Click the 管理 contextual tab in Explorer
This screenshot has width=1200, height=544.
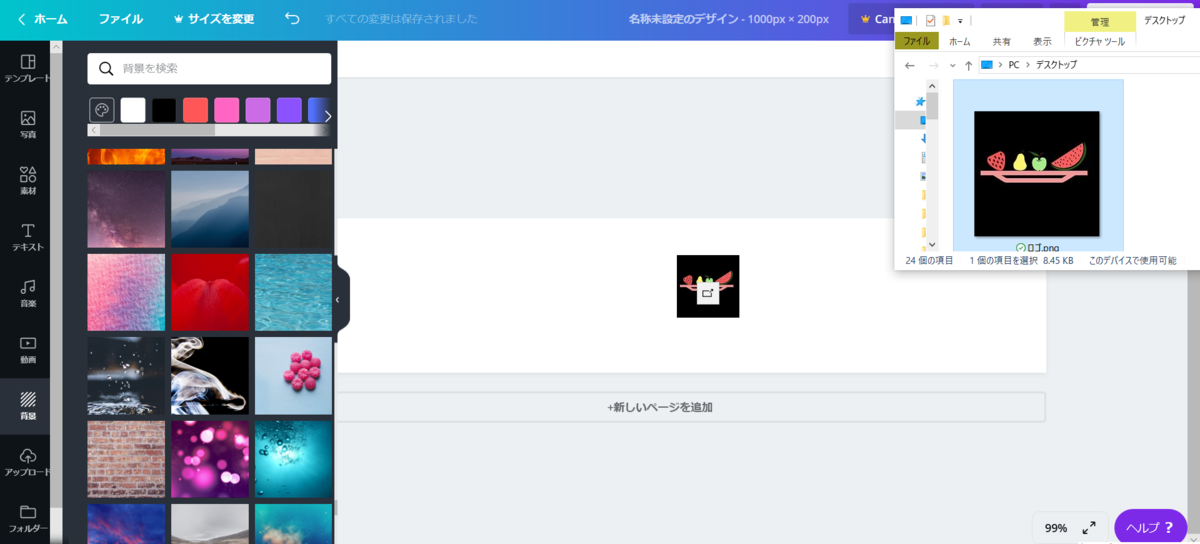(x=1100, y=21)
